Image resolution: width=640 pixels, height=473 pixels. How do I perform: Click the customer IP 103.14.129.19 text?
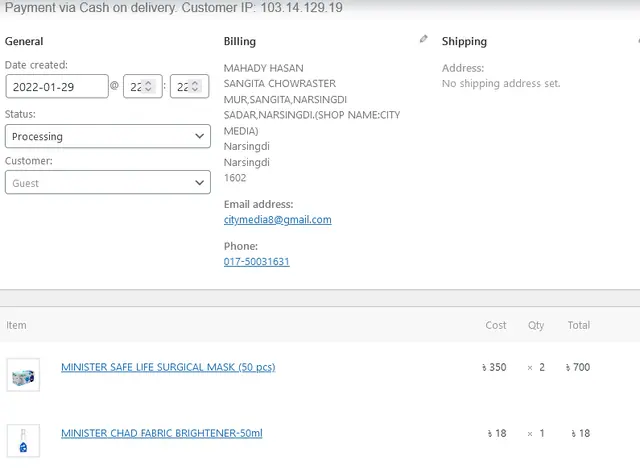click(x=302, y=8)
